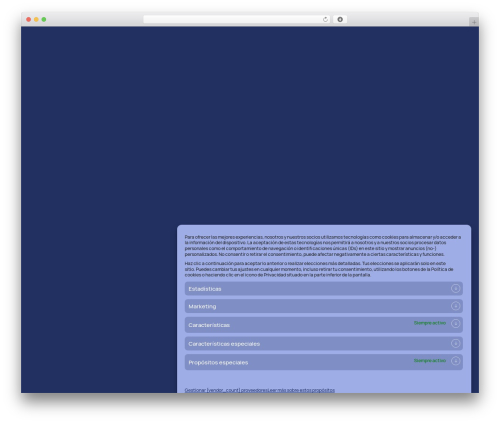Expand the Estadísticas section arrow
The height and width of the screenshot is (423, 500).
pyautogui.click(x=455, y=288)
